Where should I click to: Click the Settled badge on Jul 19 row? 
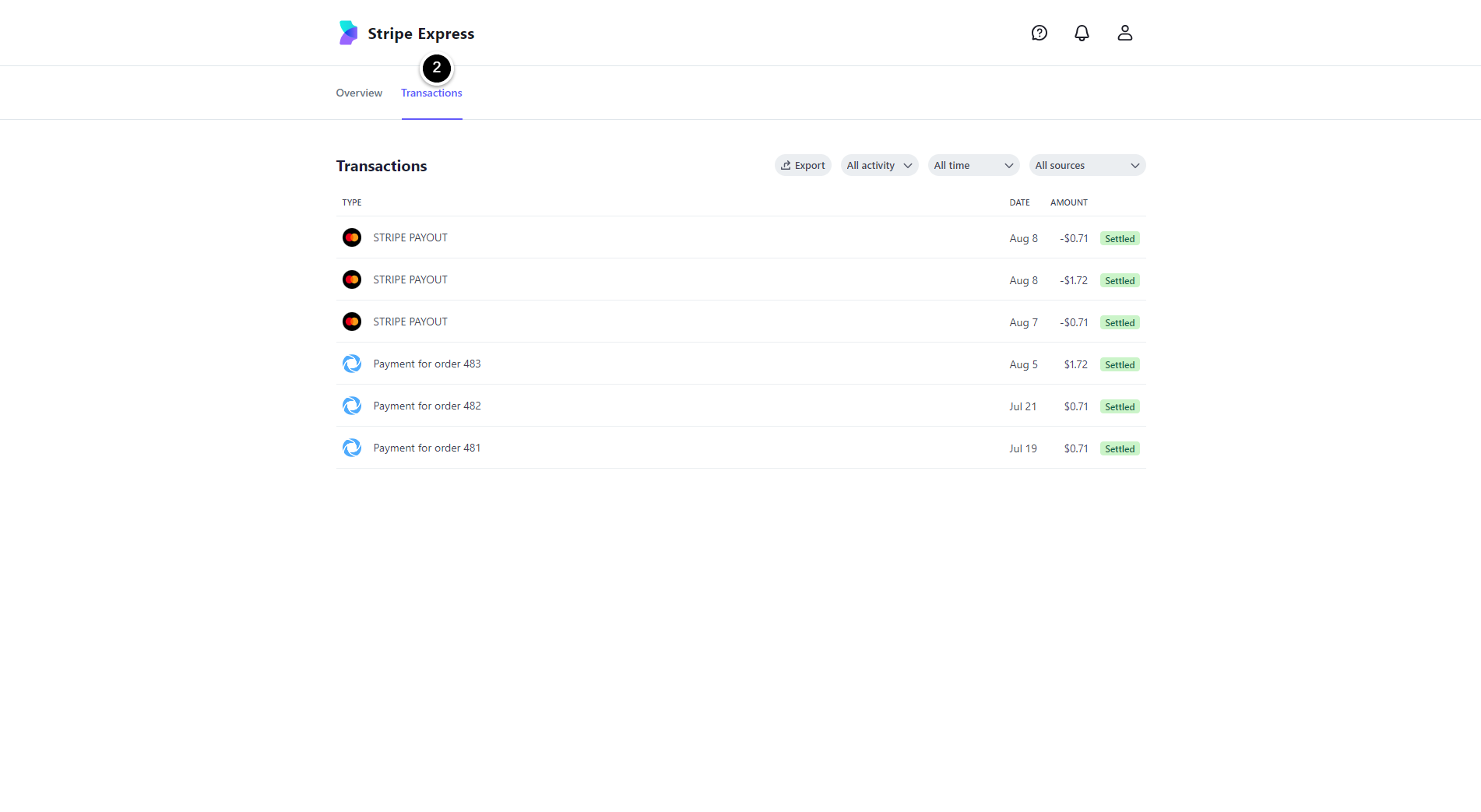click(x=1120, y=448)
